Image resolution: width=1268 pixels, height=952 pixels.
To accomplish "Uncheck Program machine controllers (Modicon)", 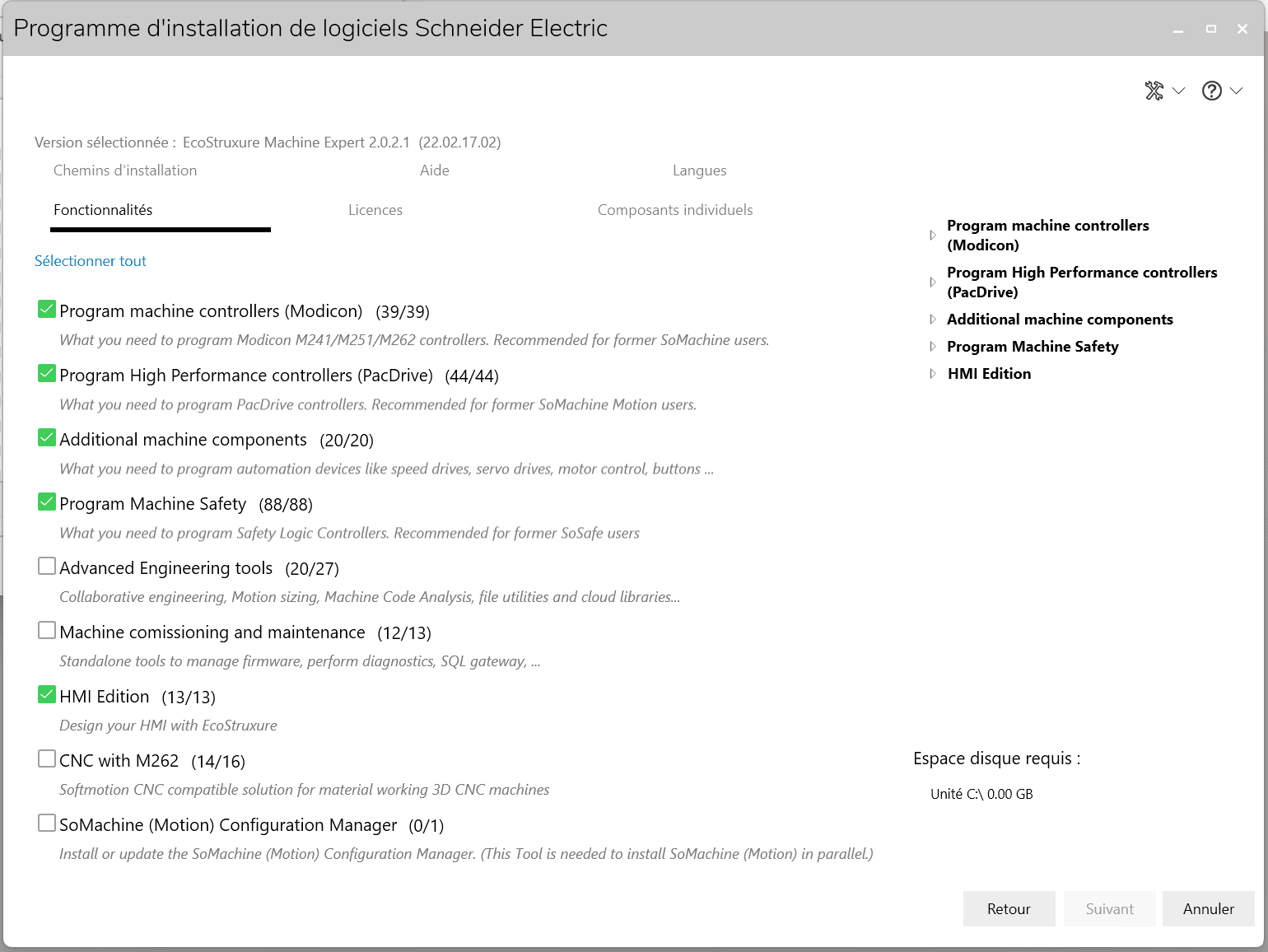I will pyautogui.click(x=47, y=310).
